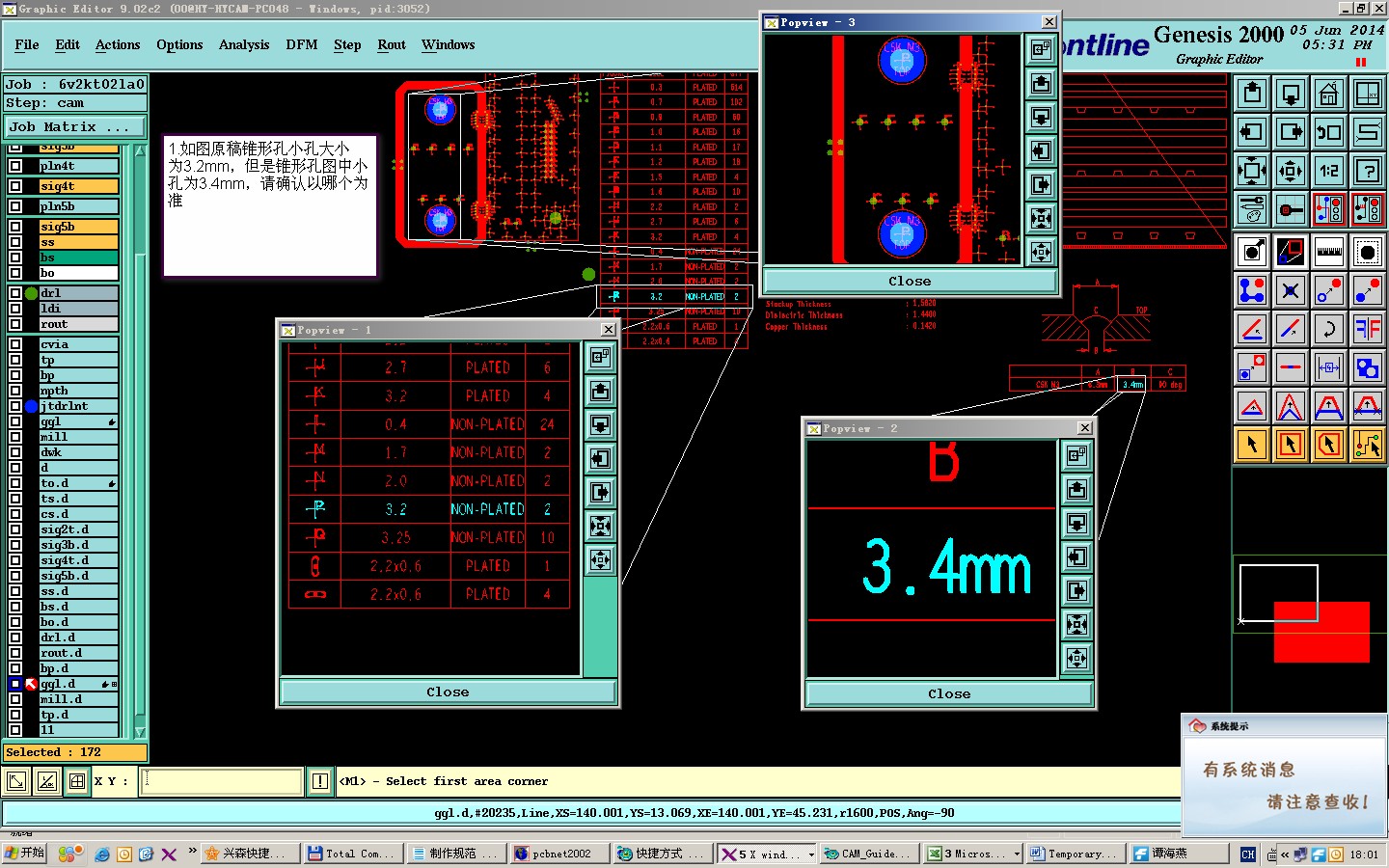Screen dimensions: 1389x868
Task: Click Close button in Popview 3
Action: coord(910,281)
